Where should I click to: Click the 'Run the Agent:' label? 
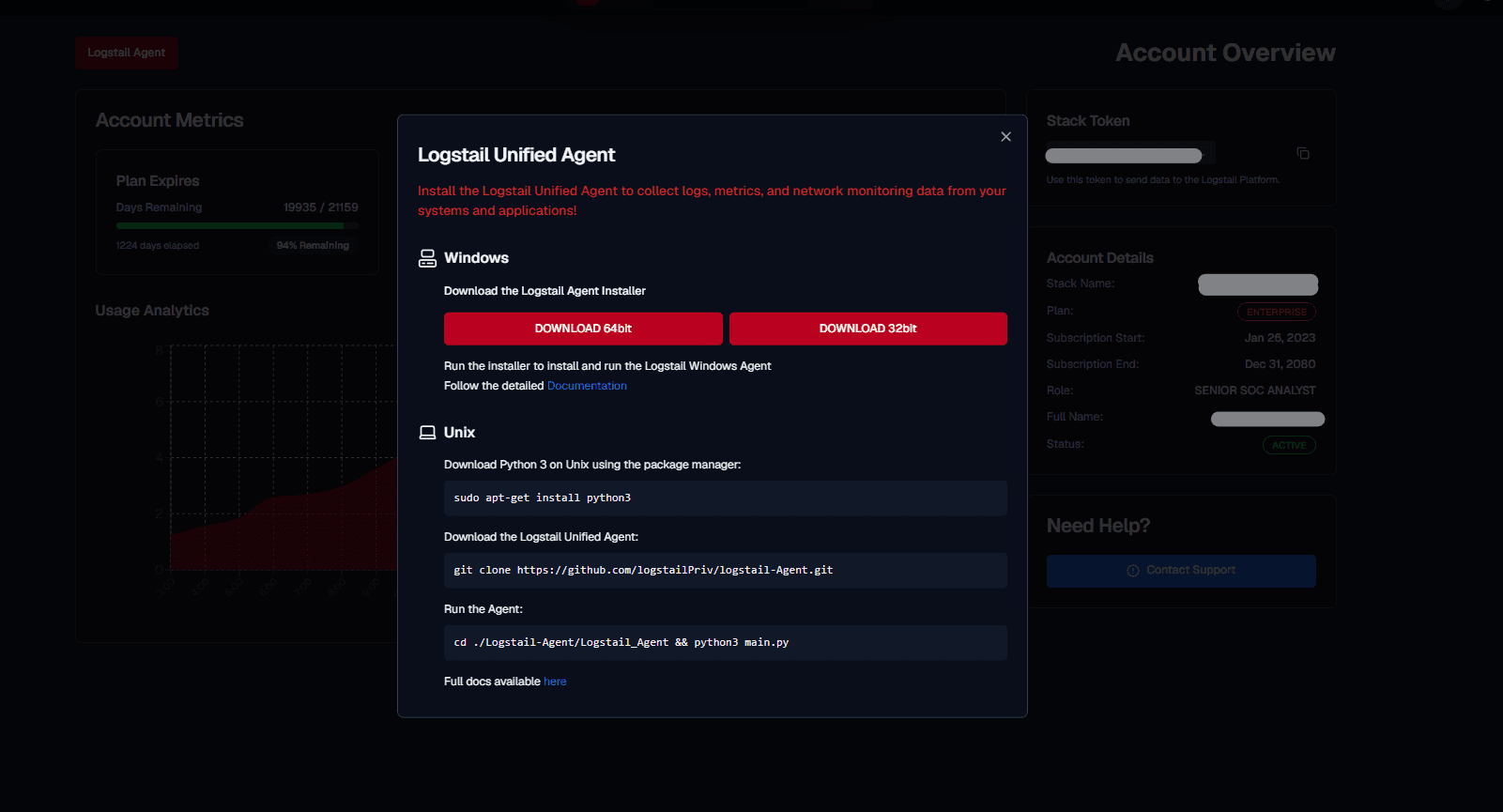(483, 609)
